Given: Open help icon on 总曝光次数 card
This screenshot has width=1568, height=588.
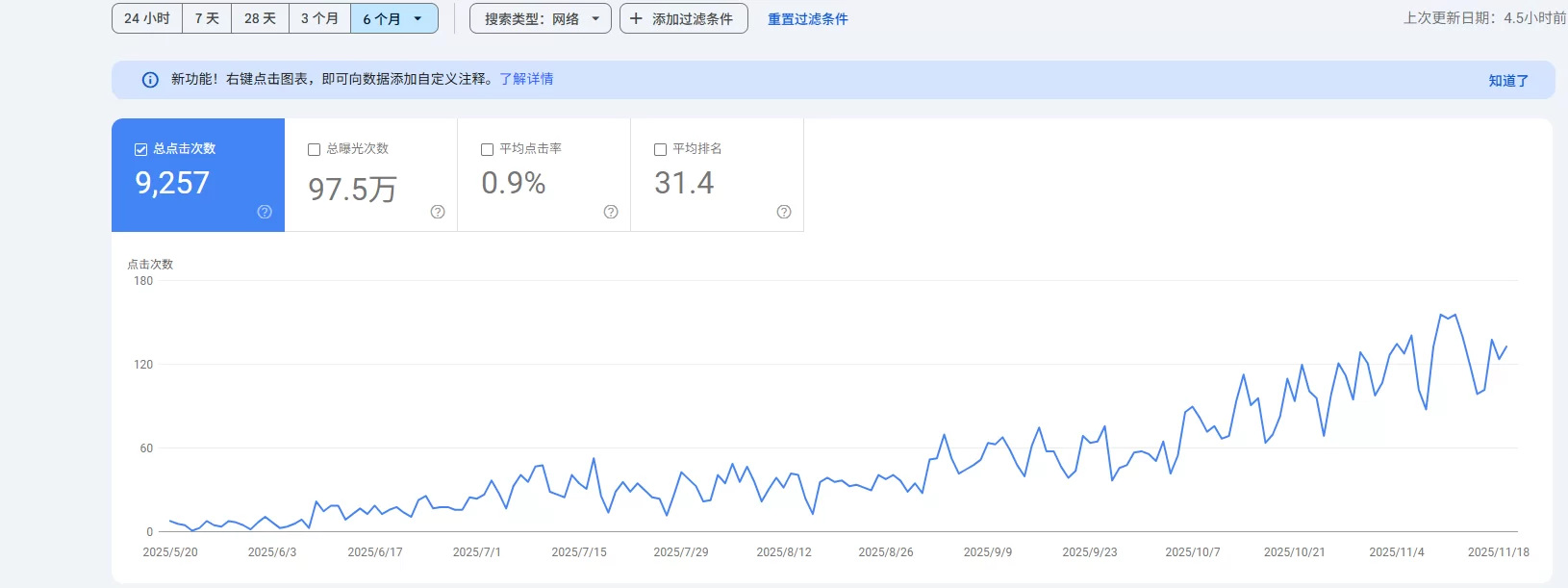Looking at the screenshot, I should point(438,212).
